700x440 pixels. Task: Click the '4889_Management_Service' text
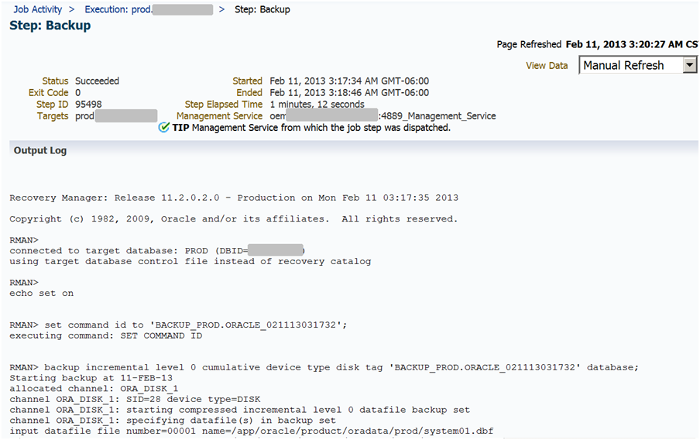coord(438,116)
